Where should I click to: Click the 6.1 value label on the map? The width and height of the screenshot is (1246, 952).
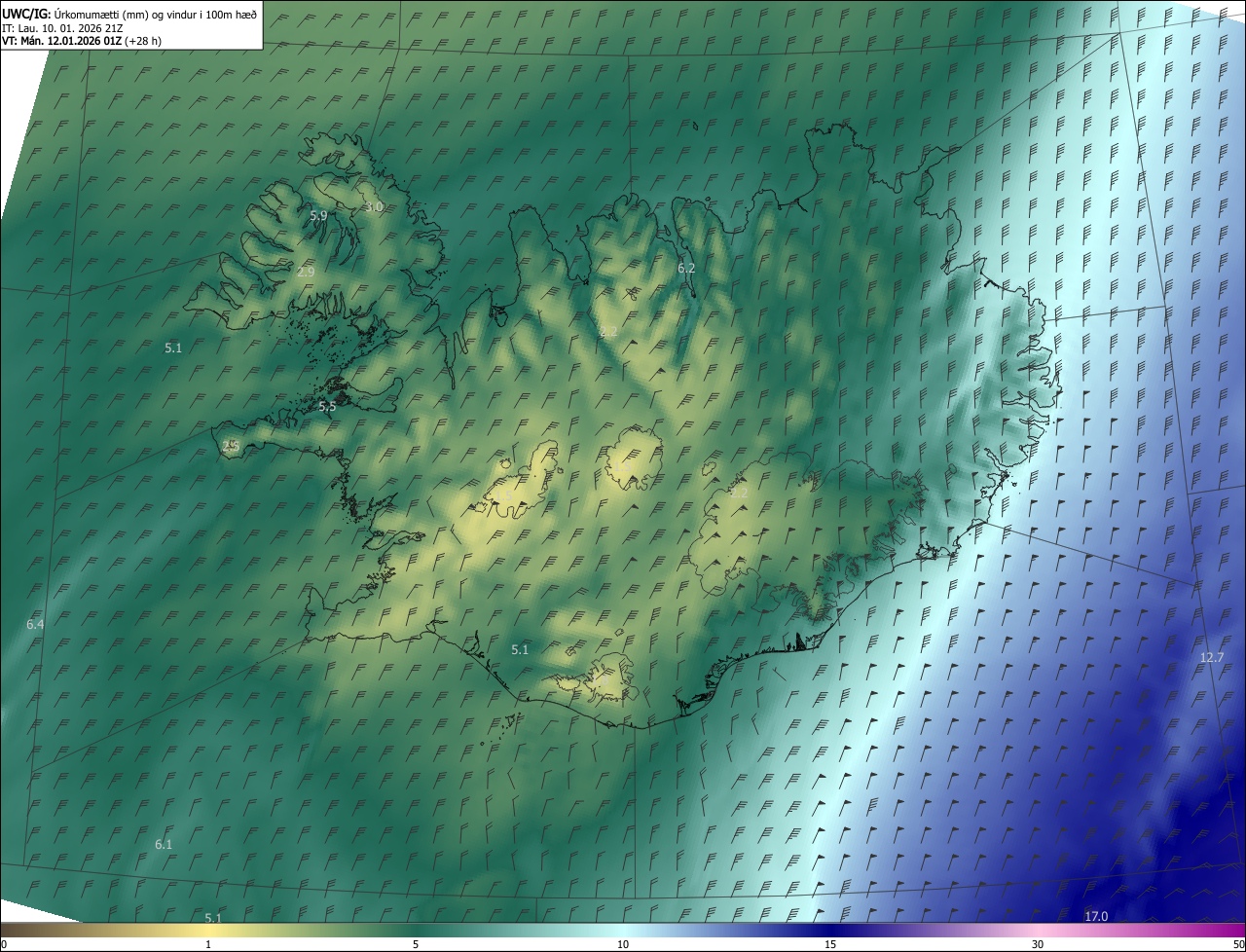pyautogui.click(x=164, y=844)
